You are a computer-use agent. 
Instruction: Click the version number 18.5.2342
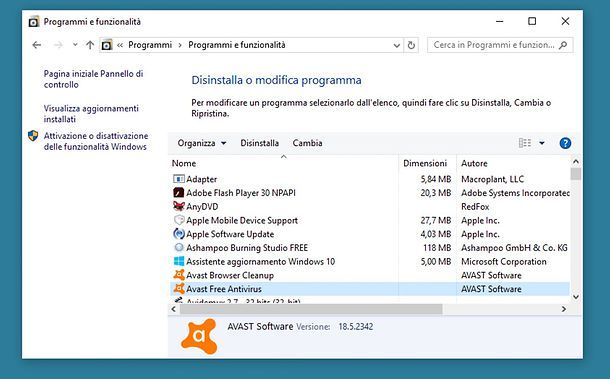pos(356,327)
